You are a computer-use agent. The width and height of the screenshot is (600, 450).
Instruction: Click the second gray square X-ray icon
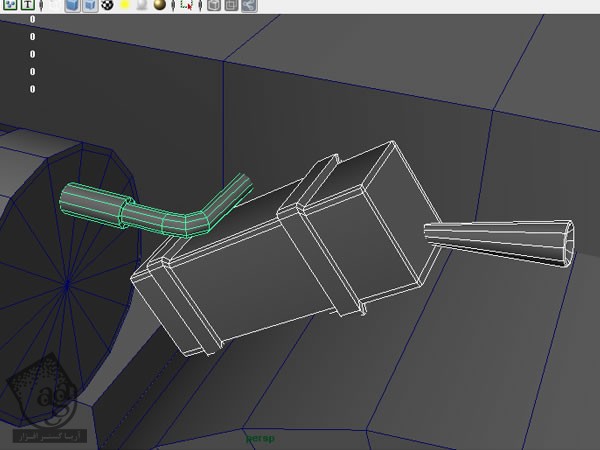[x=231, y=5]
